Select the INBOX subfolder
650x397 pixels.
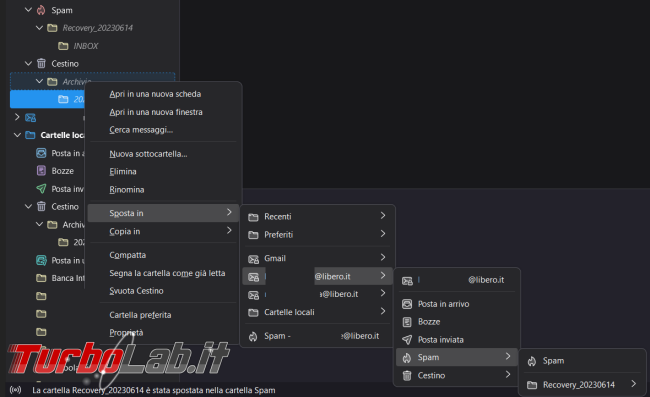[x=85, y=46]
